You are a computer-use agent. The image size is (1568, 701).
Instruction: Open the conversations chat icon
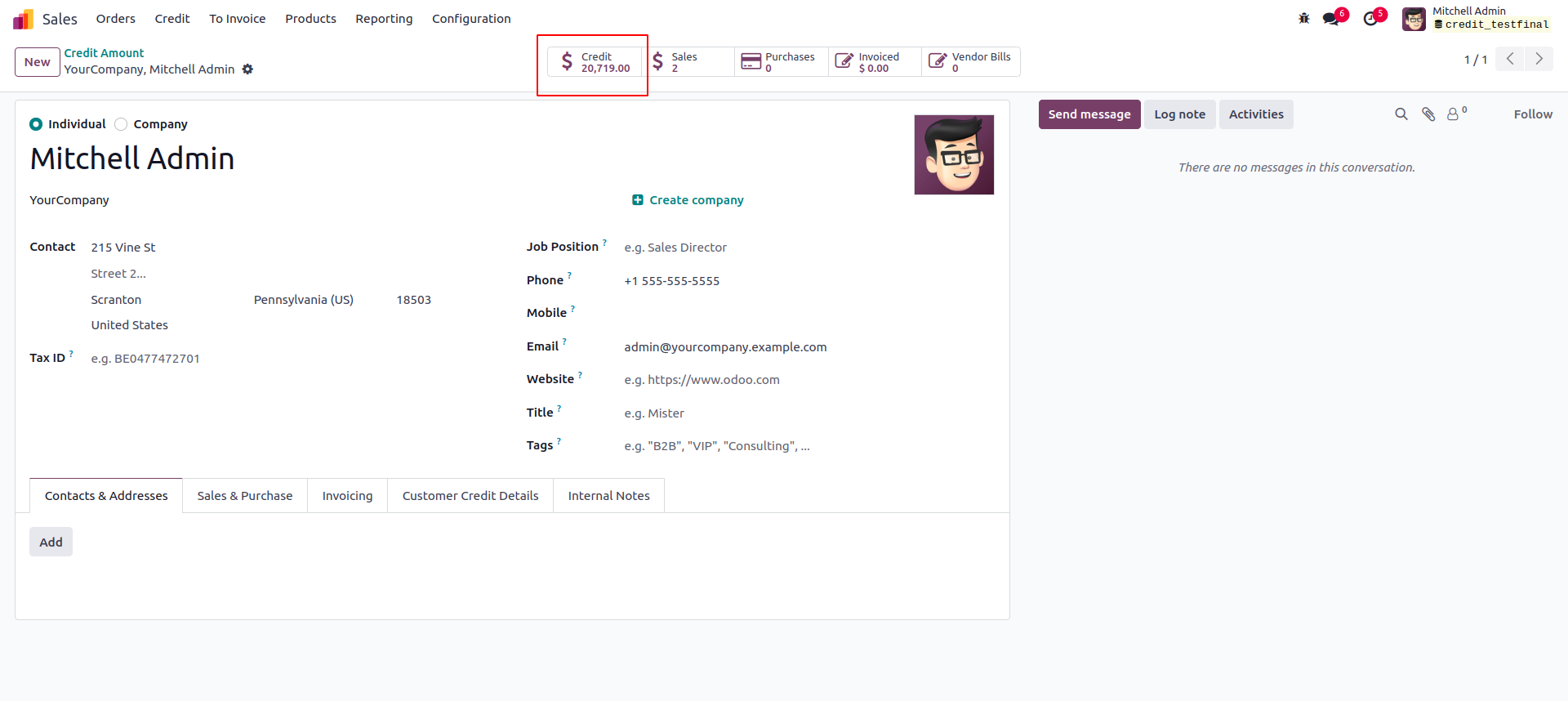point(1331,19)
